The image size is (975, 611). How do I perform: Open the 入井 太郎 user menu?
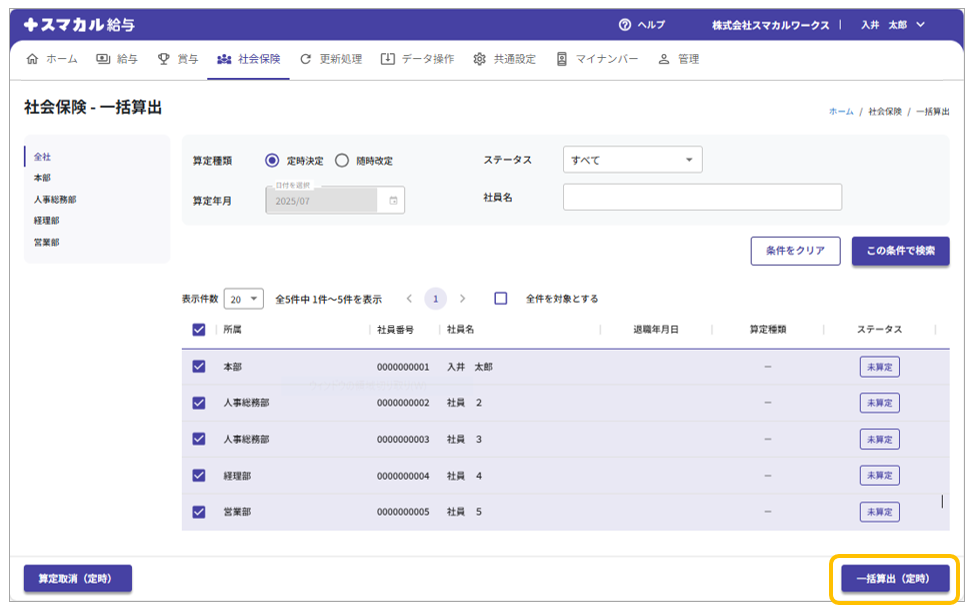click(x=893, y=25)
